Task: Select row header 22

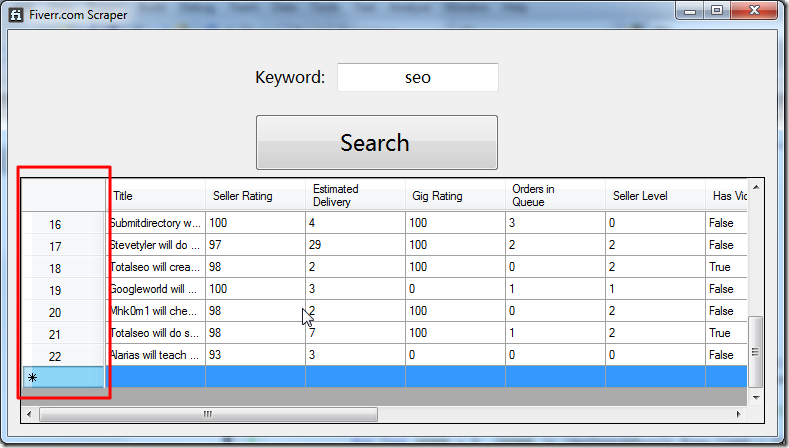Action: click(x=63, y=355)
